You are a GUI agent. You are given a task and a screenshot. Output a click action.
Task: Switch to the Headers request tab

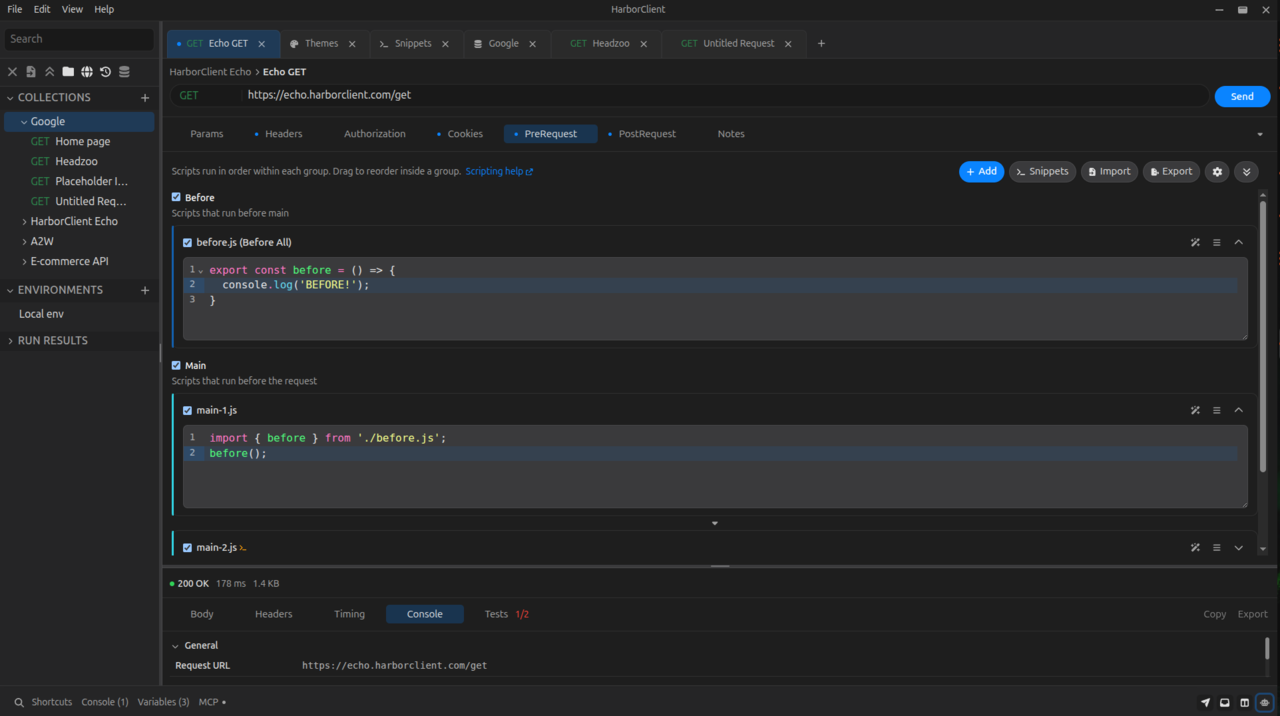278,134
